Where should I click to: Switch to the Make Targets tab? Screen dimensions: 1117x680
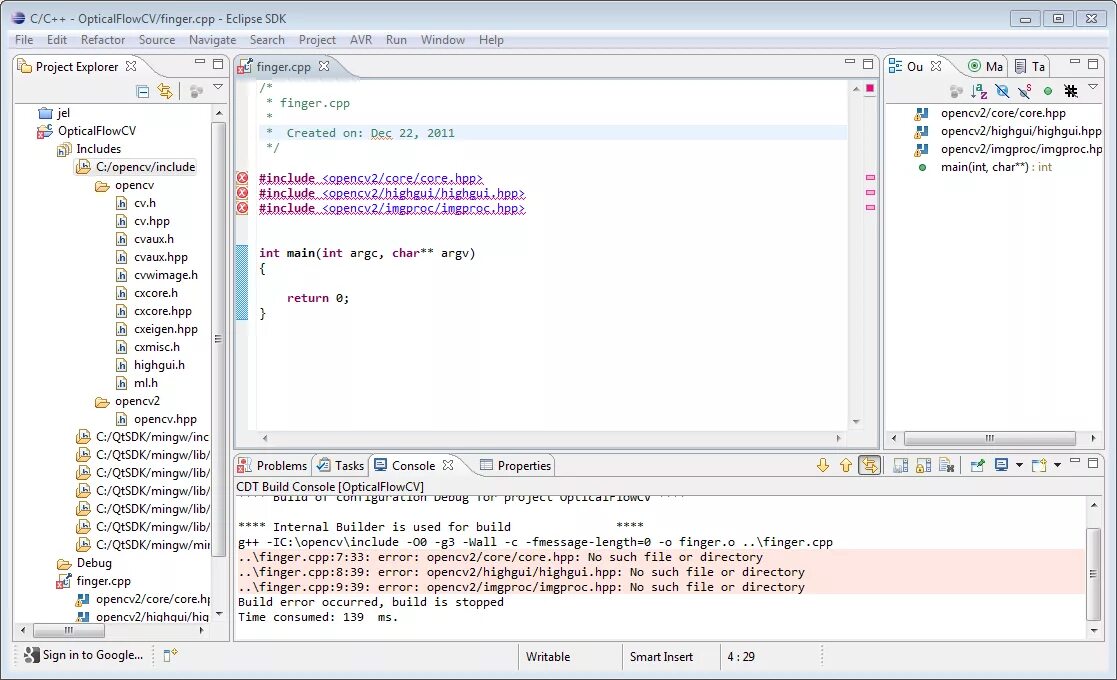click(986, 66)
